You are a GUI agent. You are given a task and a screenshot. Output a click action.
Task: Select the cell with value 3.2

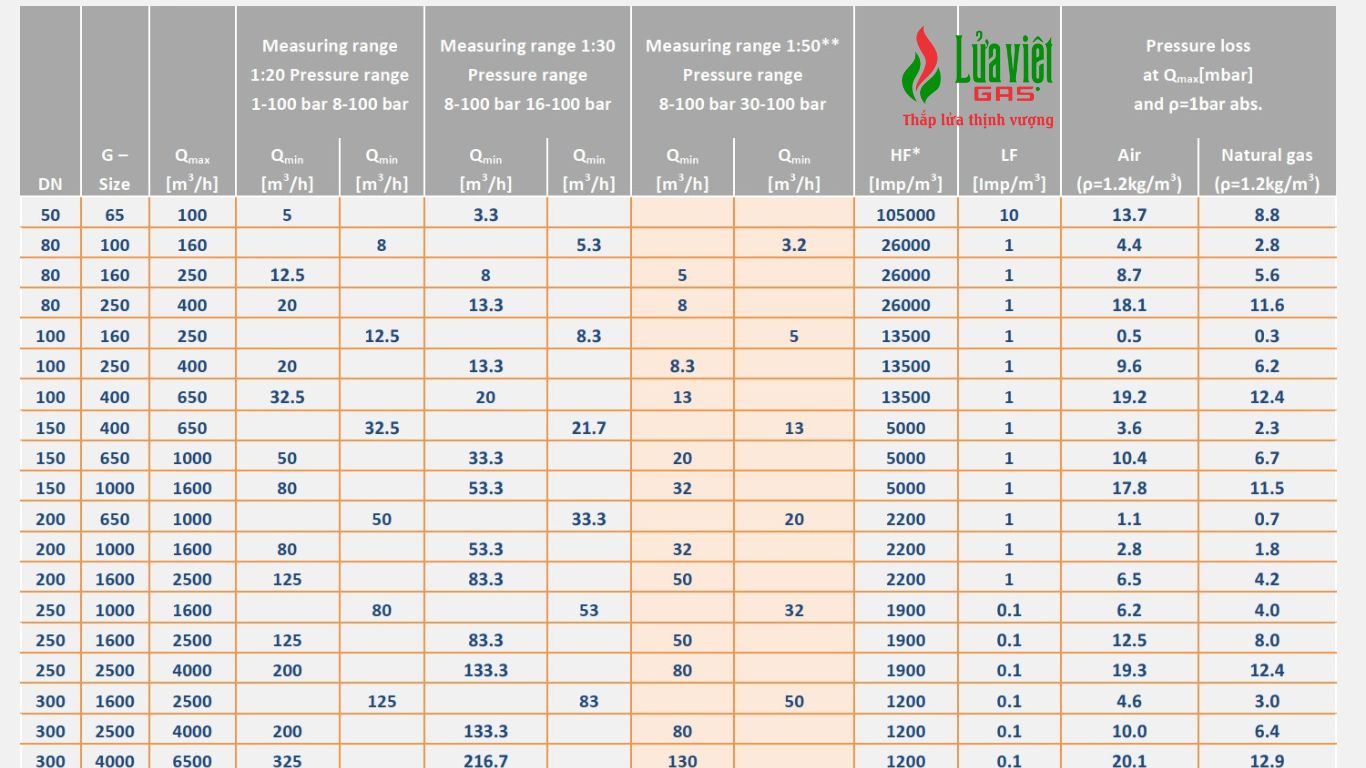point(794,245)
